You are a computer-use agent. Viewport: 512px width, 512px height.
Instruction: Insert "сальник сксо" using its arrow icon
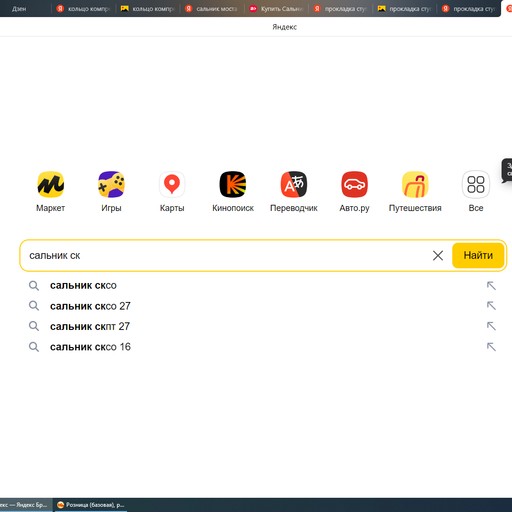[x=491, y=286]
